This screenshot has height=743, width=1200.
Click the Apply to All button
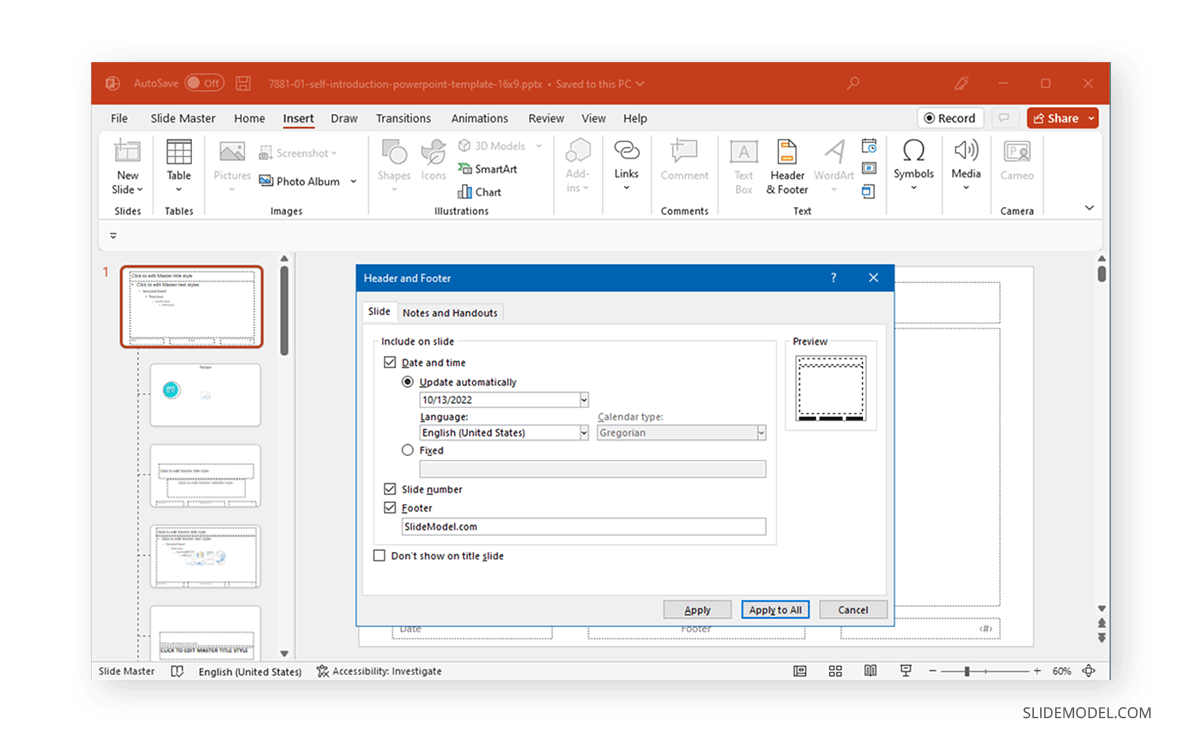click(775, 609)
